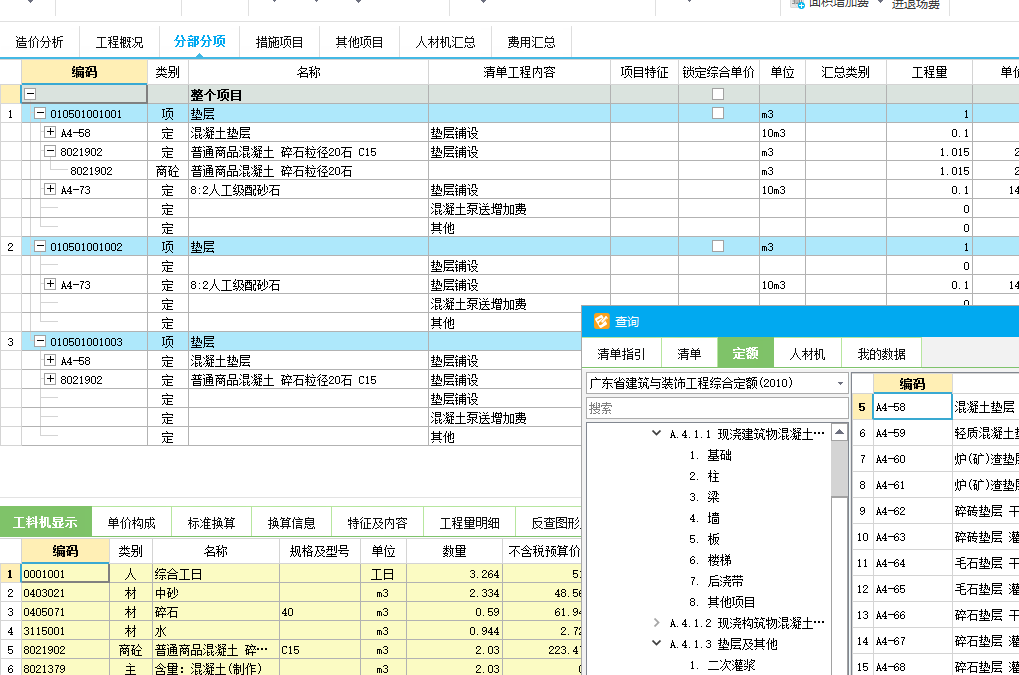Toggle lock price checkbox for 整个项目
Screen dimensions: 1019x675
pos(718,94)
